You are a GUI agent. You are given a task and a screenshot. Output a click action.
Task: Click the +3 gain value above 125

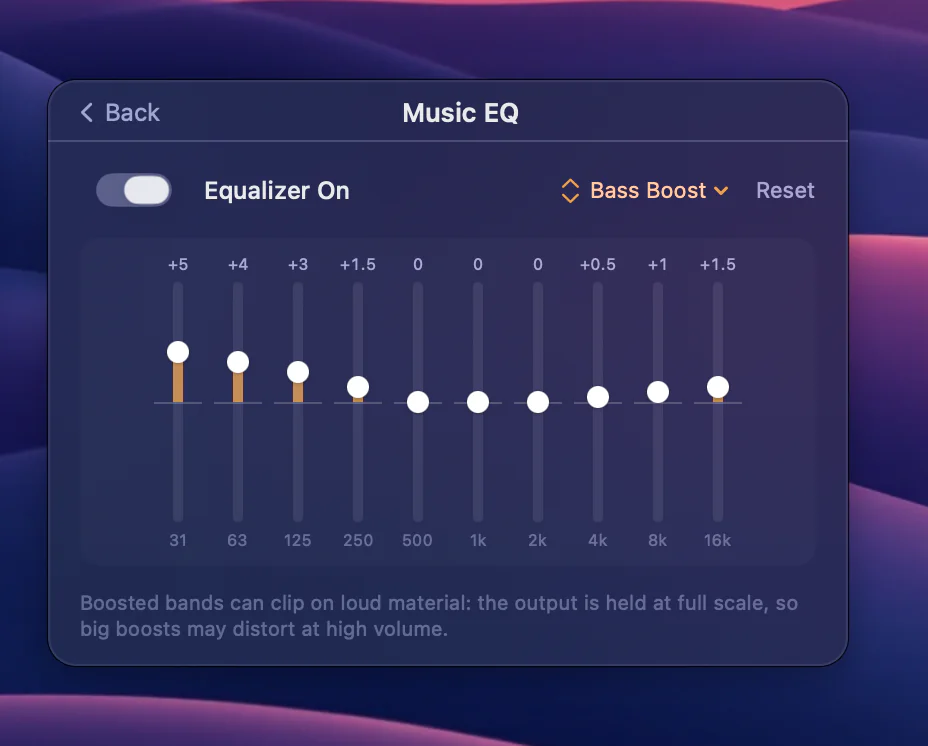(298, 264)
